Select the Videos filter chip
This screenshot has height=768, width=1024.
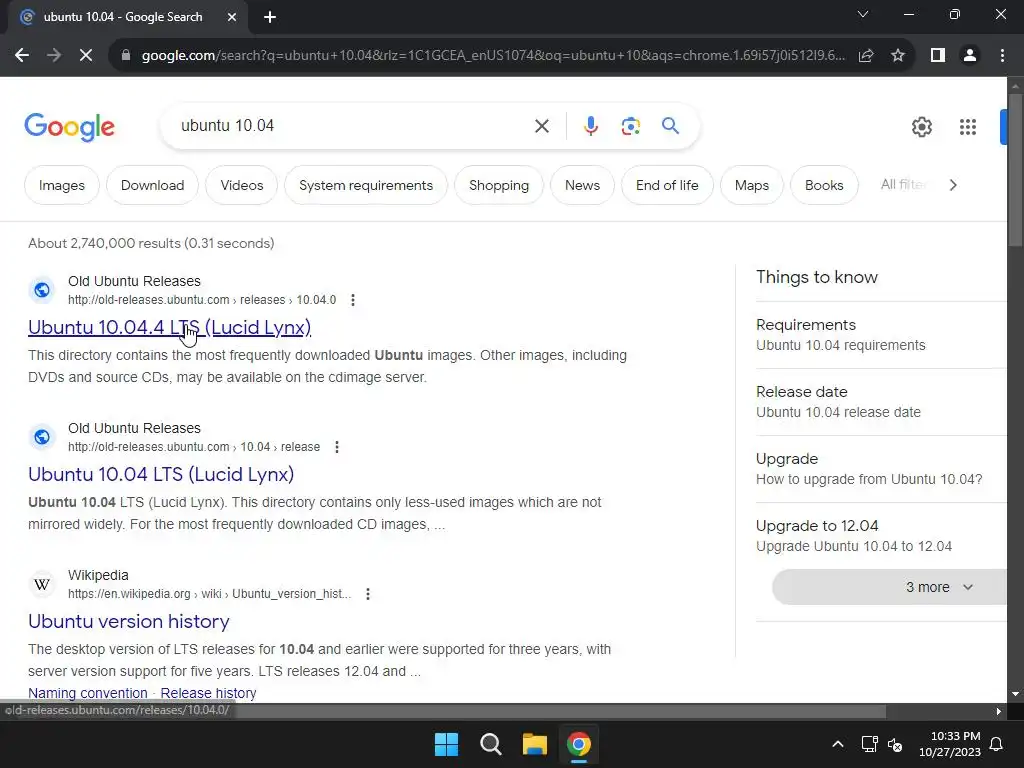point(242,185)
